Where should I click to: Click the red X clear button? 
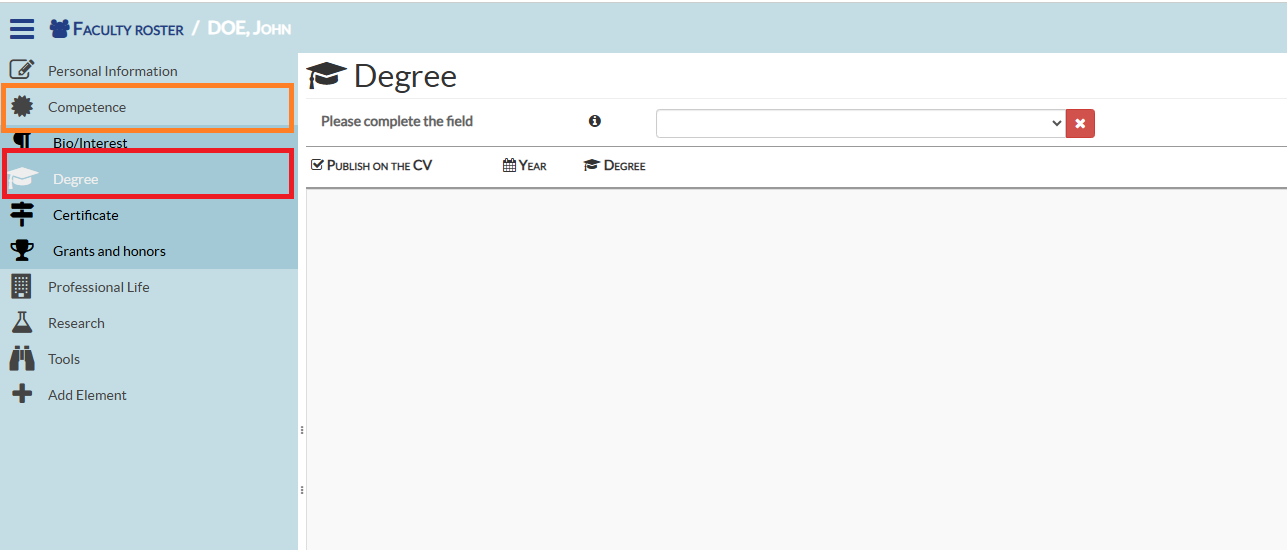click(x=1080, y=123)
